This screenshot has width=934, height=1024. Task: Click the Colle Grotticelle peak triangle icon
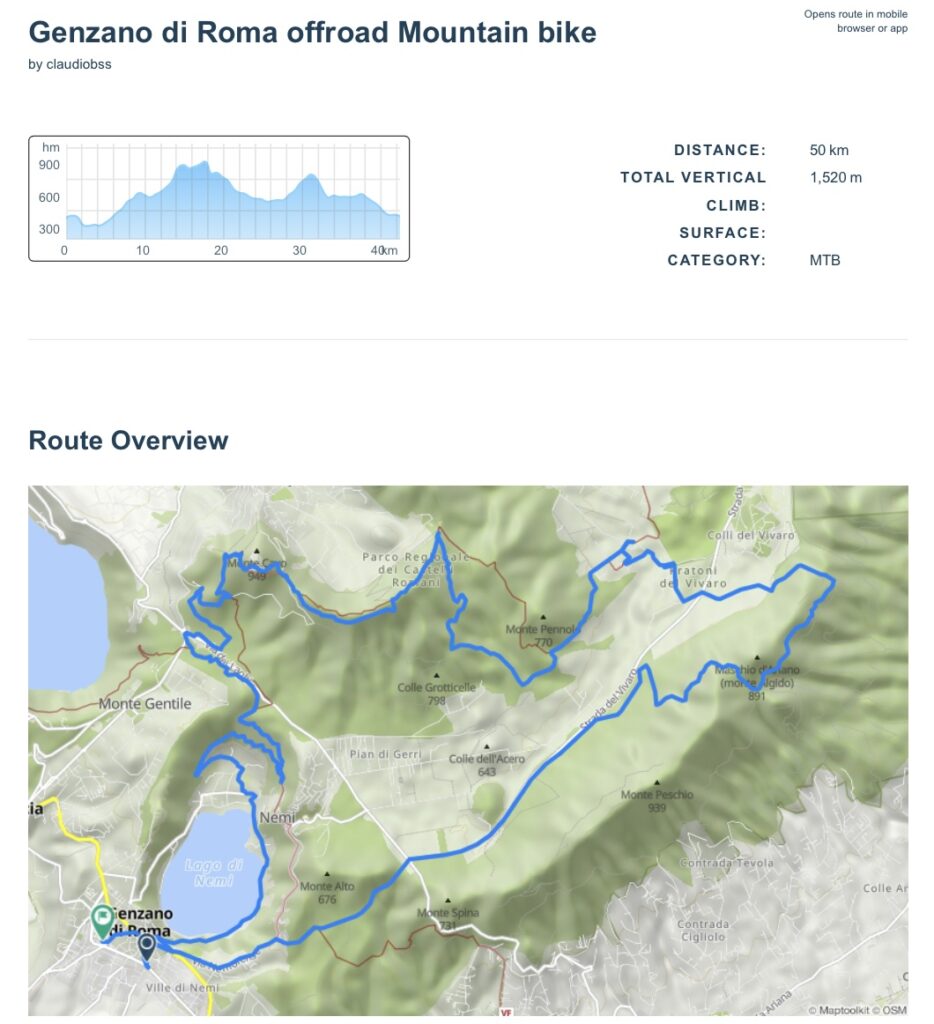436,675
